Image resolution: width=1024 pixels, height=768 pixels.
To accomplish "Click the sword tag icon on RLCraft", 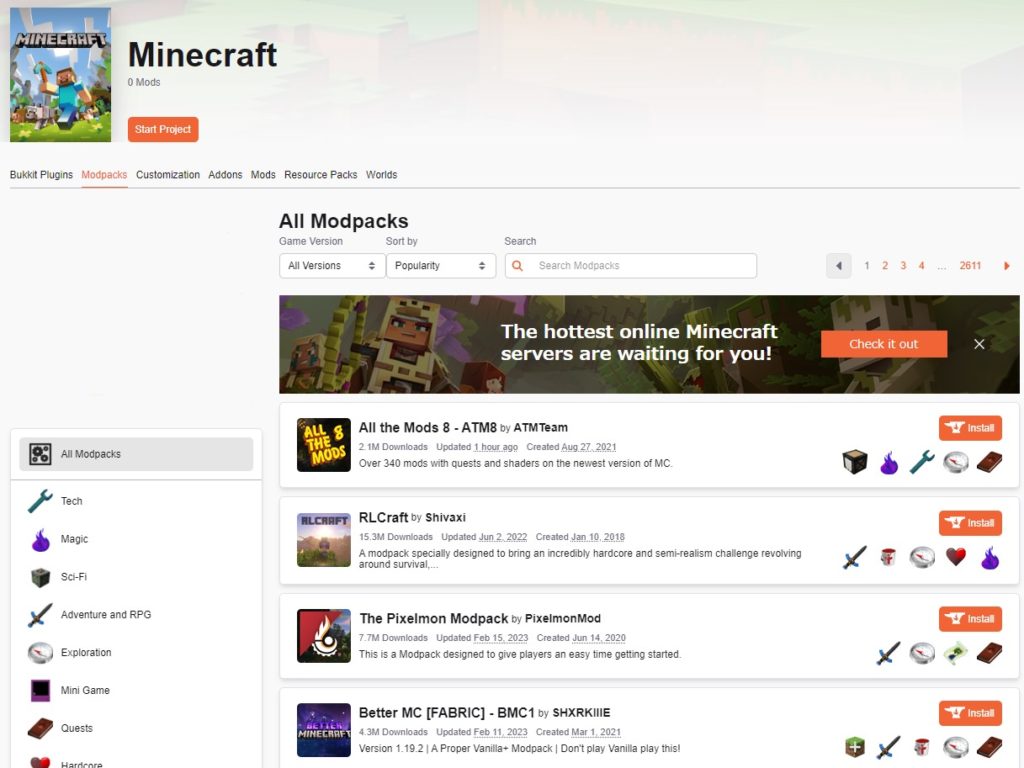I will (x=854, y=557).
